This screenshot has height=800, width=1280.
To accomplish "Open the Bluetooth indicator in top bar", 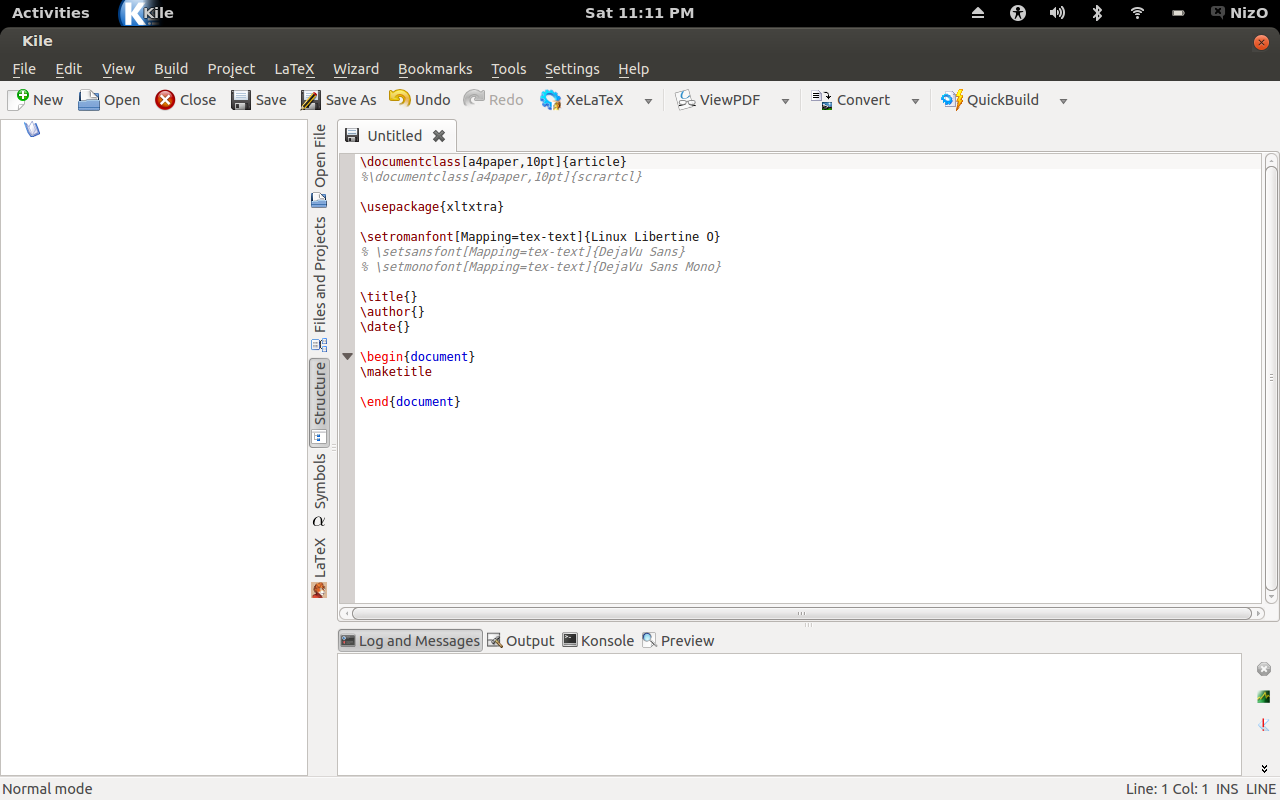I will click(x=1097, y=13).
